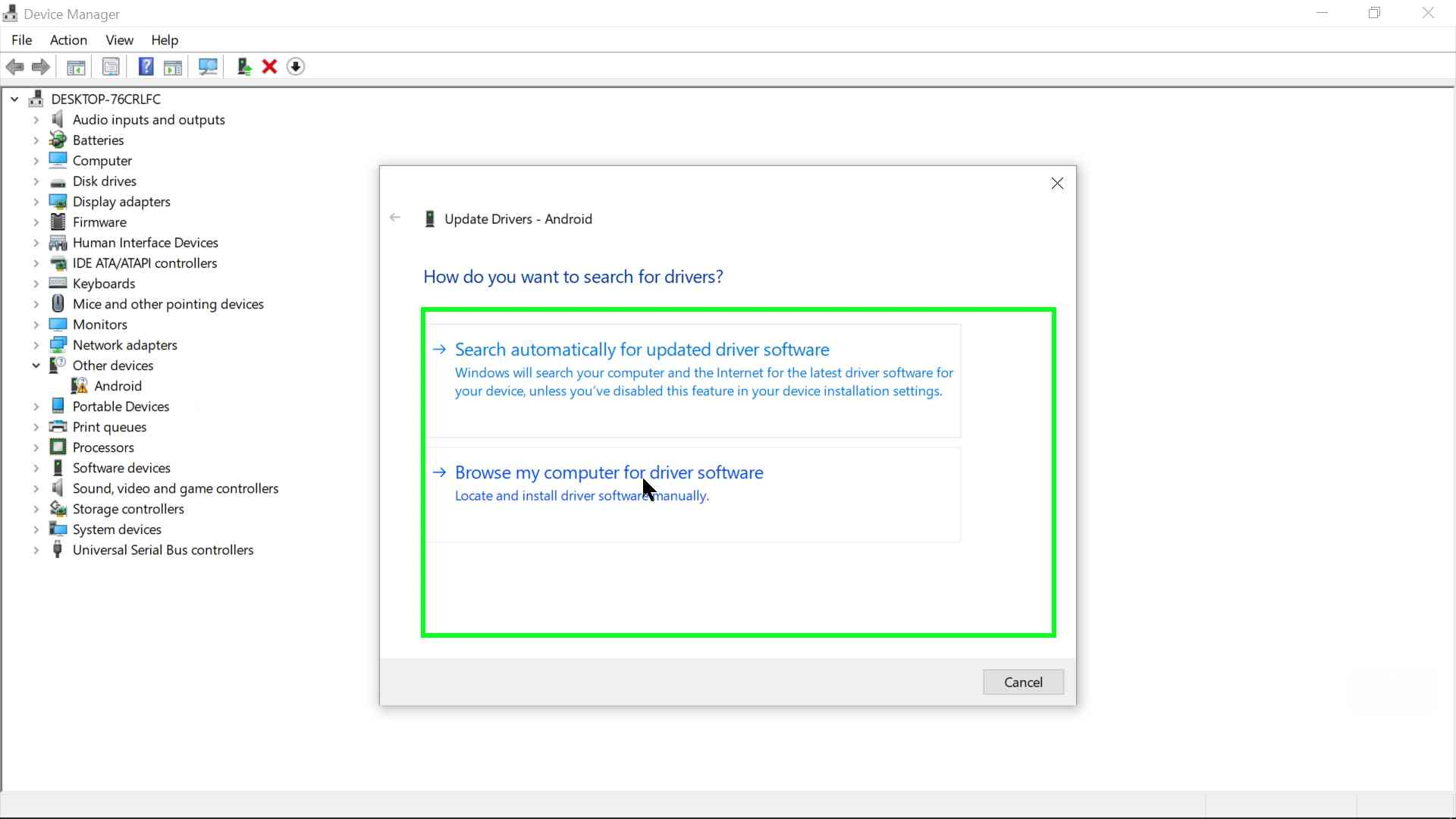Image resolution: width=1456 pixels, height=819 pixels.
Task: Open the File menu
Action: click(22, 40)
